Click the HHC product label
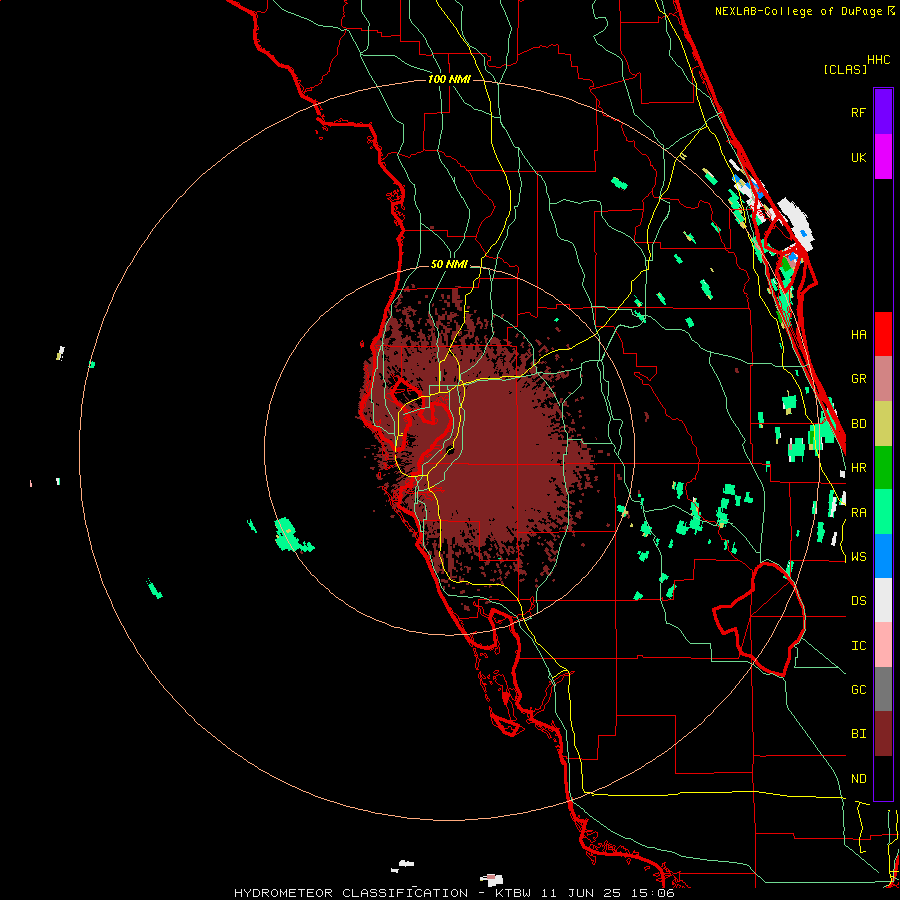 point(879,60)
